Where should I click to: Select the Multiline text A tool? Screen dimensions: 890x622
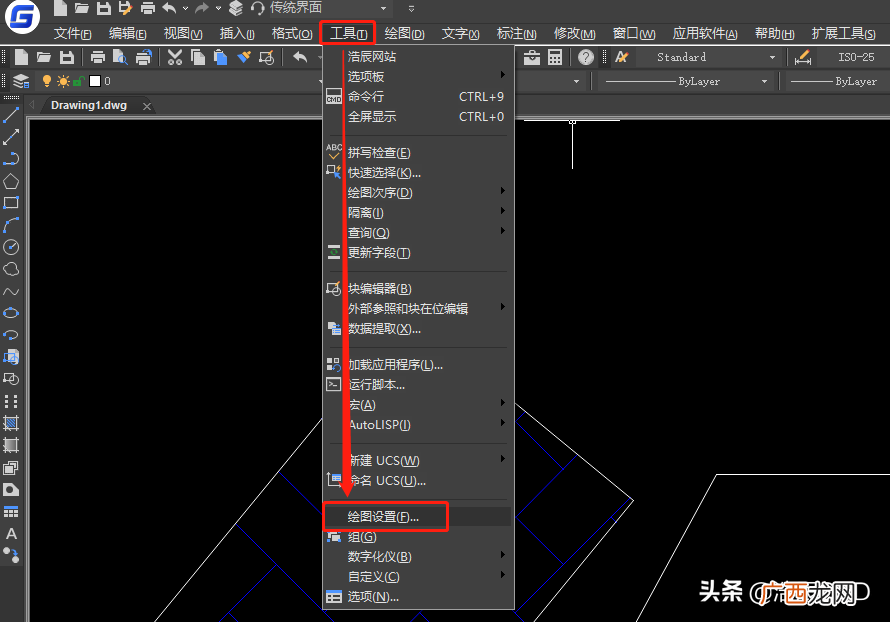coord(11,533)
